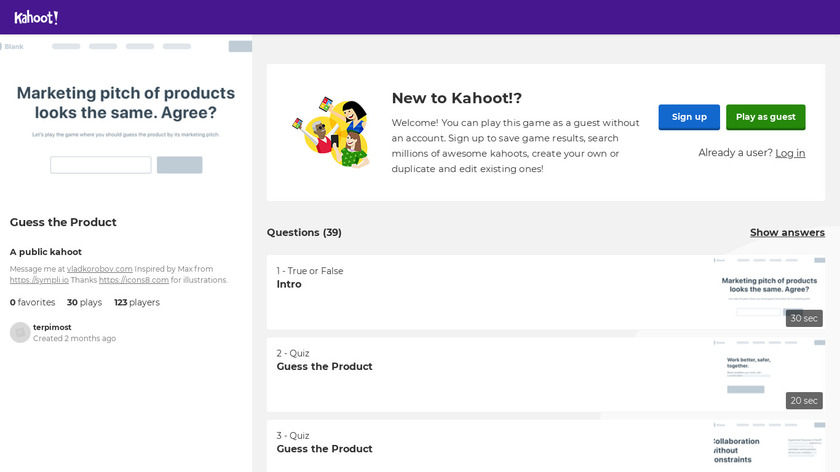840x472 pixels.
Task: Click the 30 plays counter
Action: pos(84,302)
